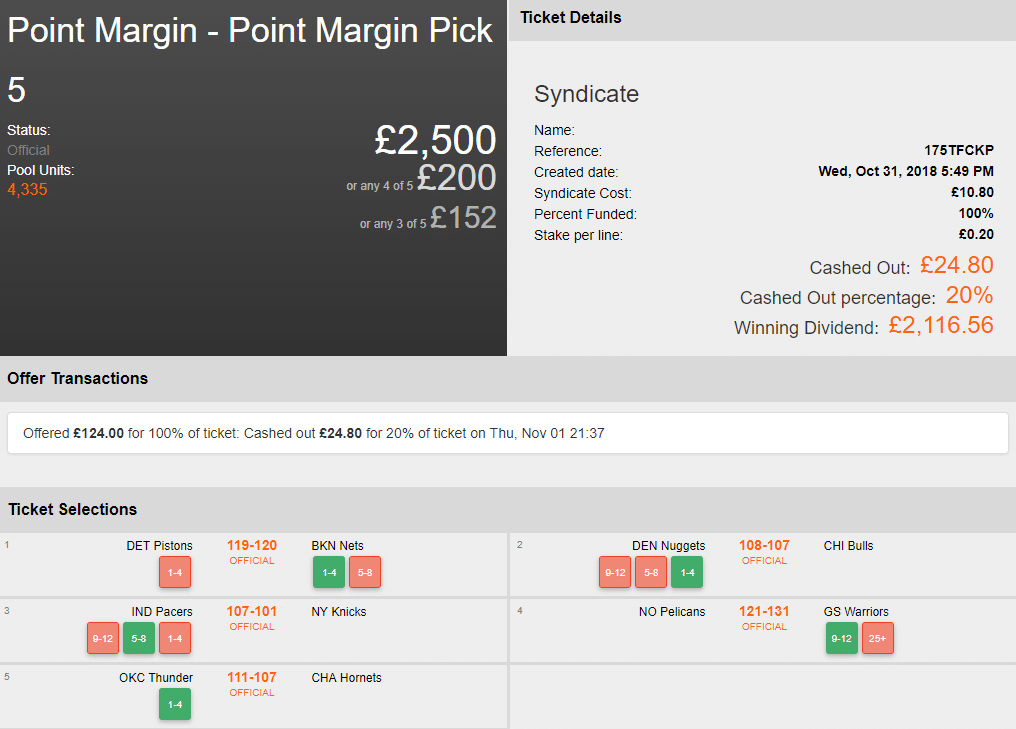Select OKC Thunder 1-4 margin chip

[175, 704]
